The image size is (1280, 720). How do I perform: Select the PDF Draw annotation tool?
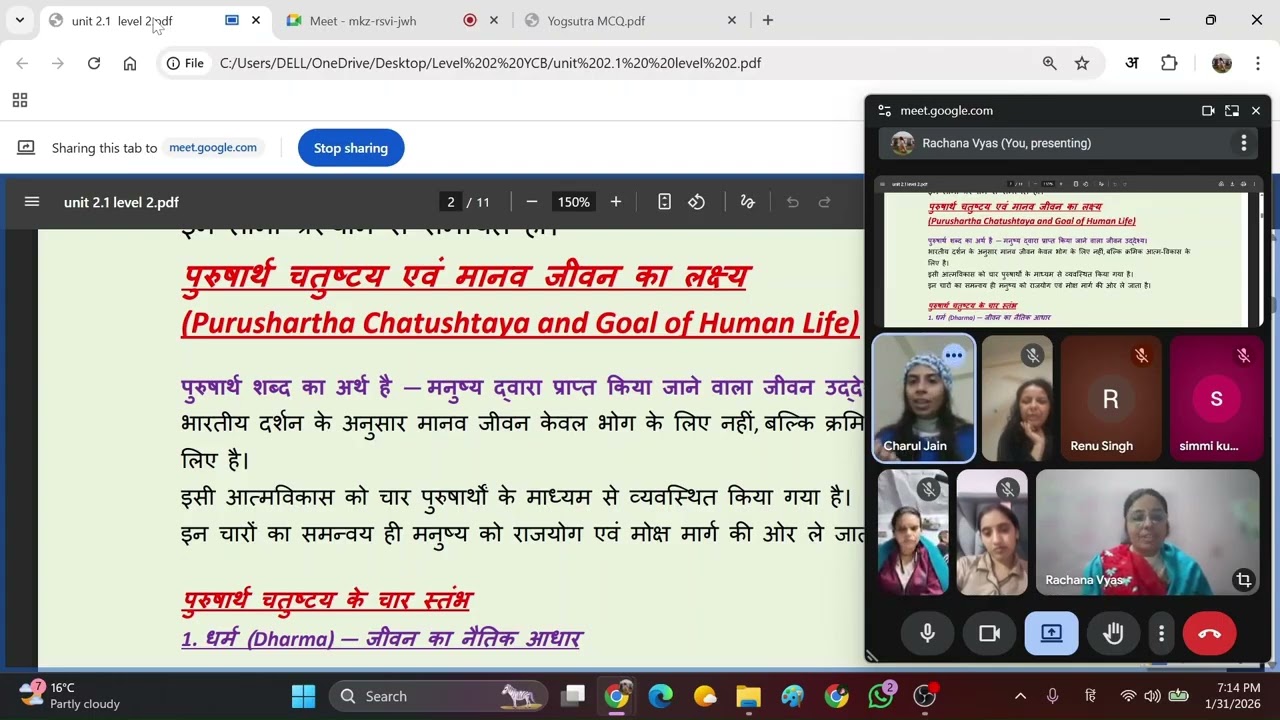(747, 202)
